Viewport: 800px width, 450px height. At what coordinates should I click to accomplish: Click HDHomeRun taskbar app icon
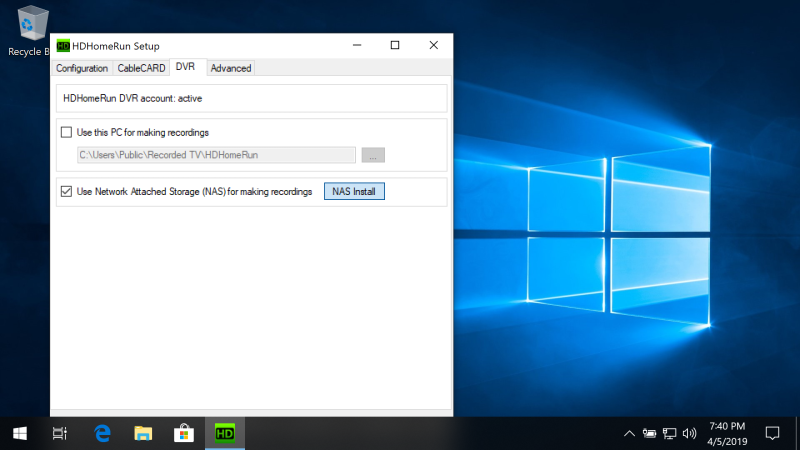pyautogui.click(x=225, y=434)
